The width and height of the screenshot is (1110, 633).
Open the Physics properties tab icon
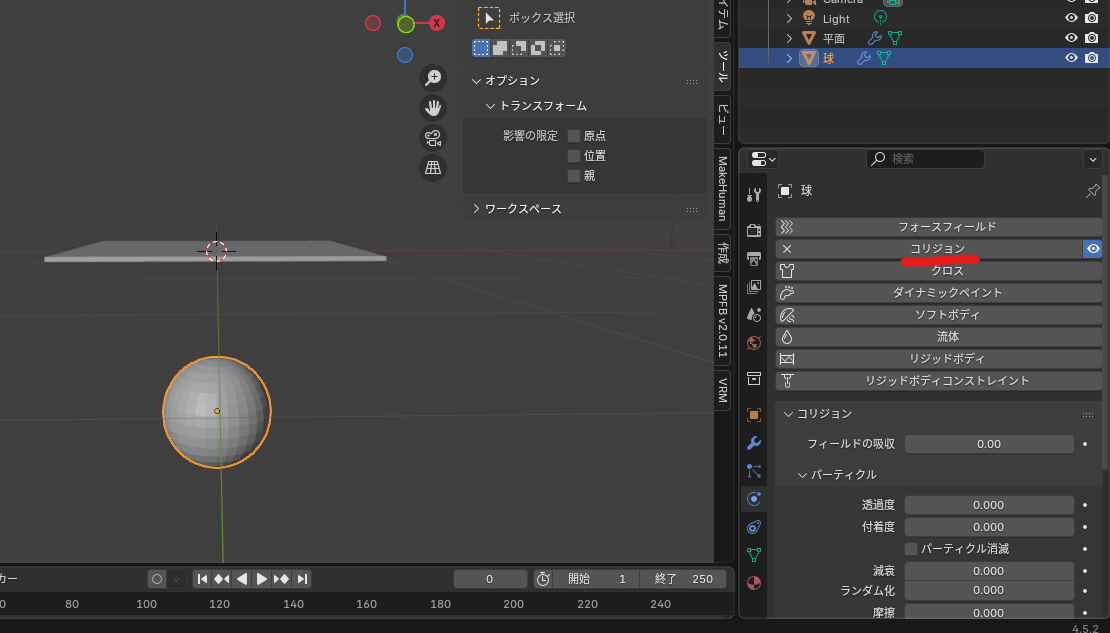754,498
